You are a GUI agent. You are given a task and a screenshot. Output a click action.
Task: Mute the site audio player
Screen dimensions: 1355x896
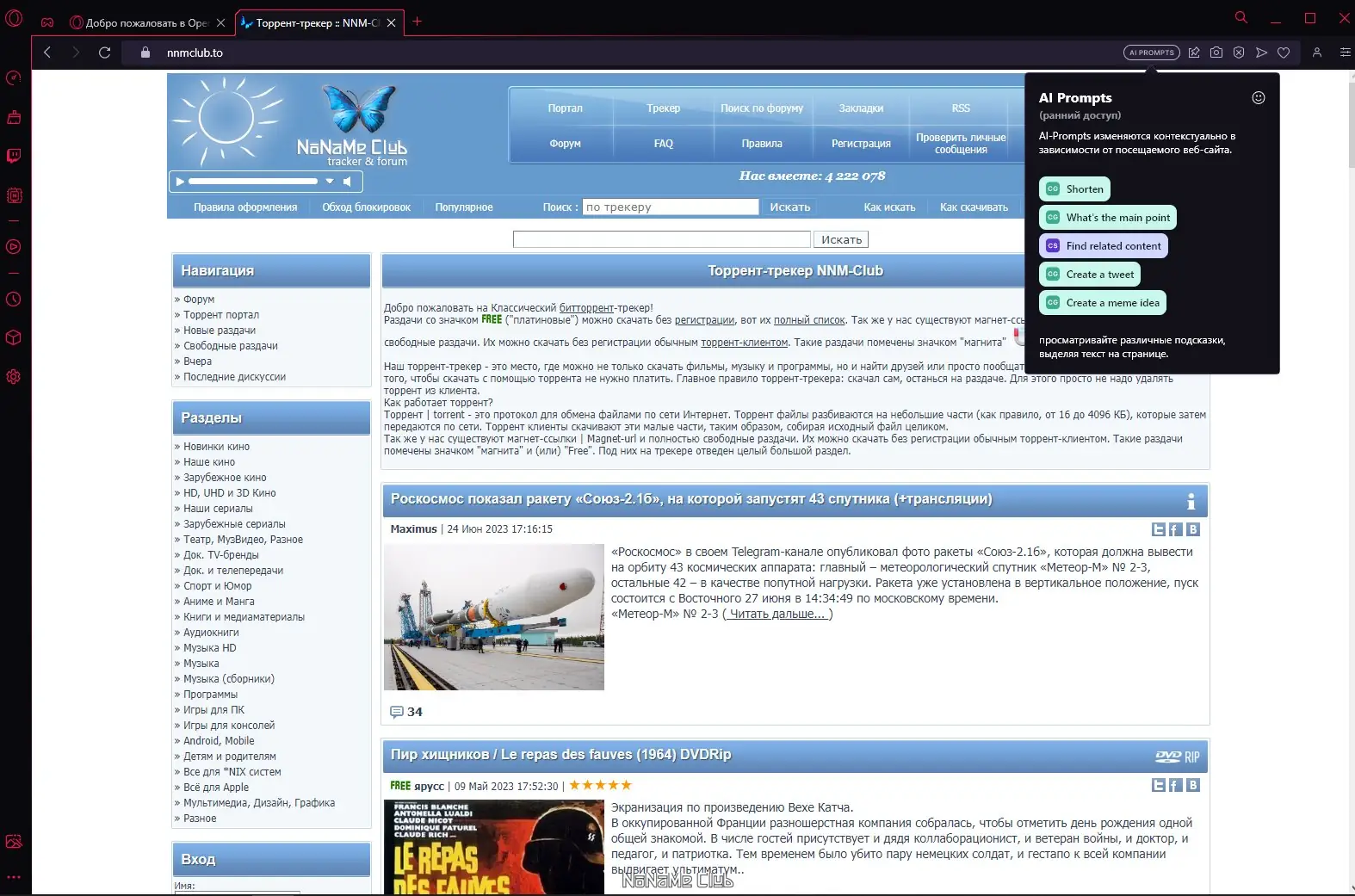tap(347, 182)
